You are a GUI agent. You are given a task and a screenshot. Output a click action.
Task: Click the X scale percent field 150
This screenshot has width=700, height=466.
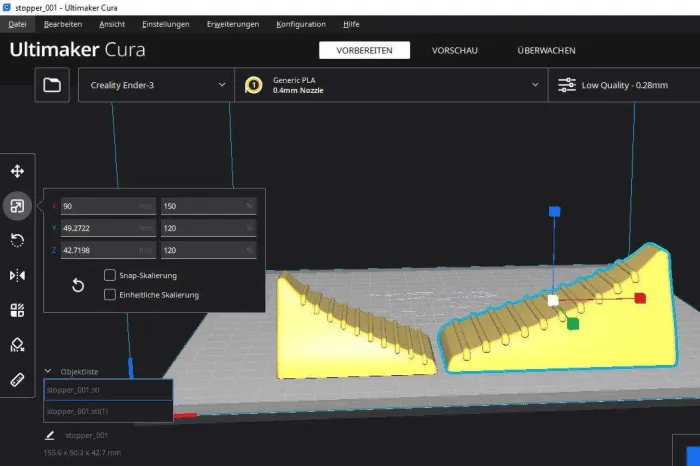(x=209, y=206)
